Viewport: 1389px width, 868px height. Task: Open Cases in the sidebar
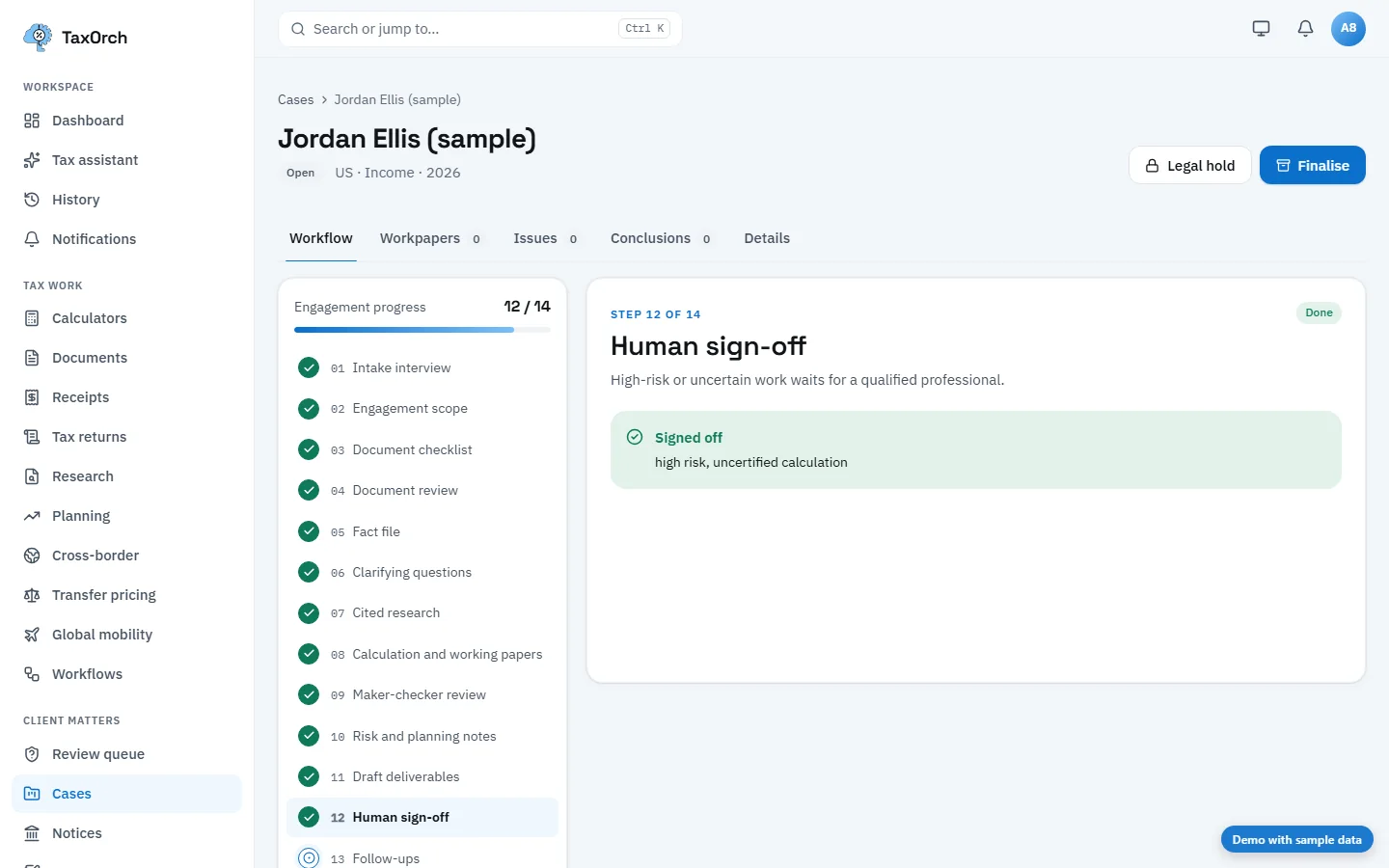click(126, 794)
